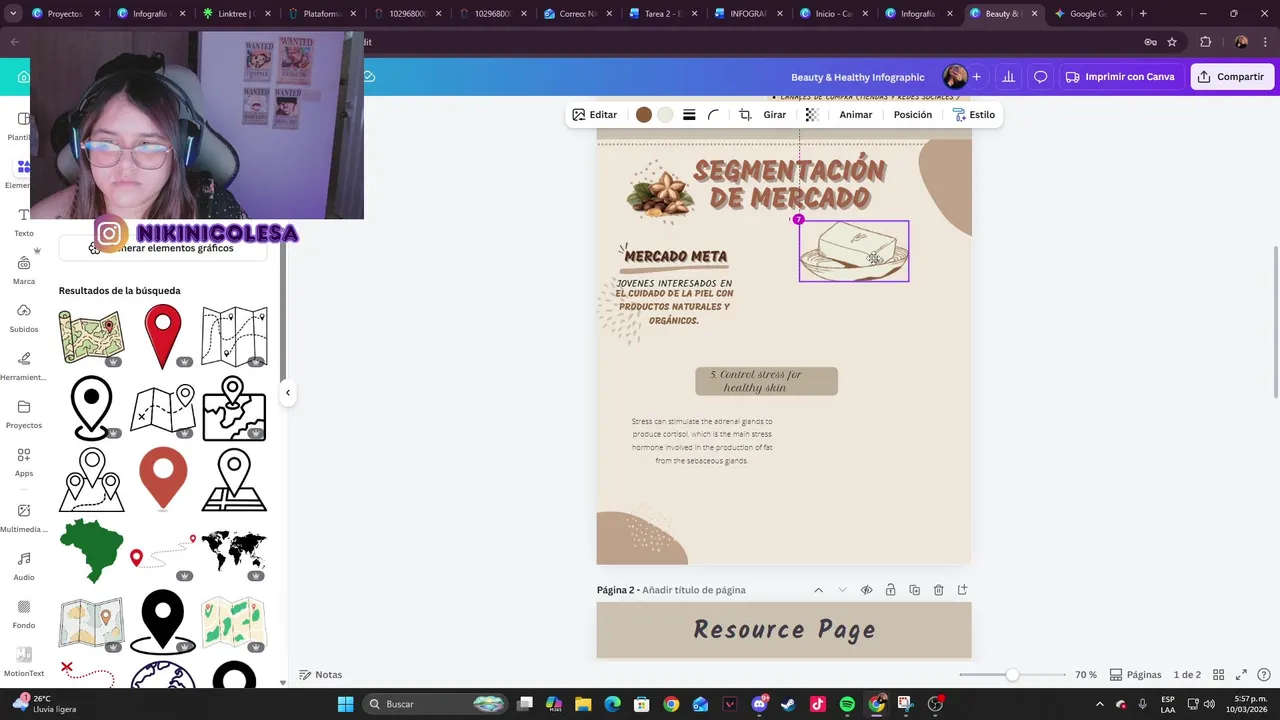Image resolution: width=1280 pixels, height=720 pixels.
Task: Click the taskbar Buscar search box
Action: click(x=436, y=704)
